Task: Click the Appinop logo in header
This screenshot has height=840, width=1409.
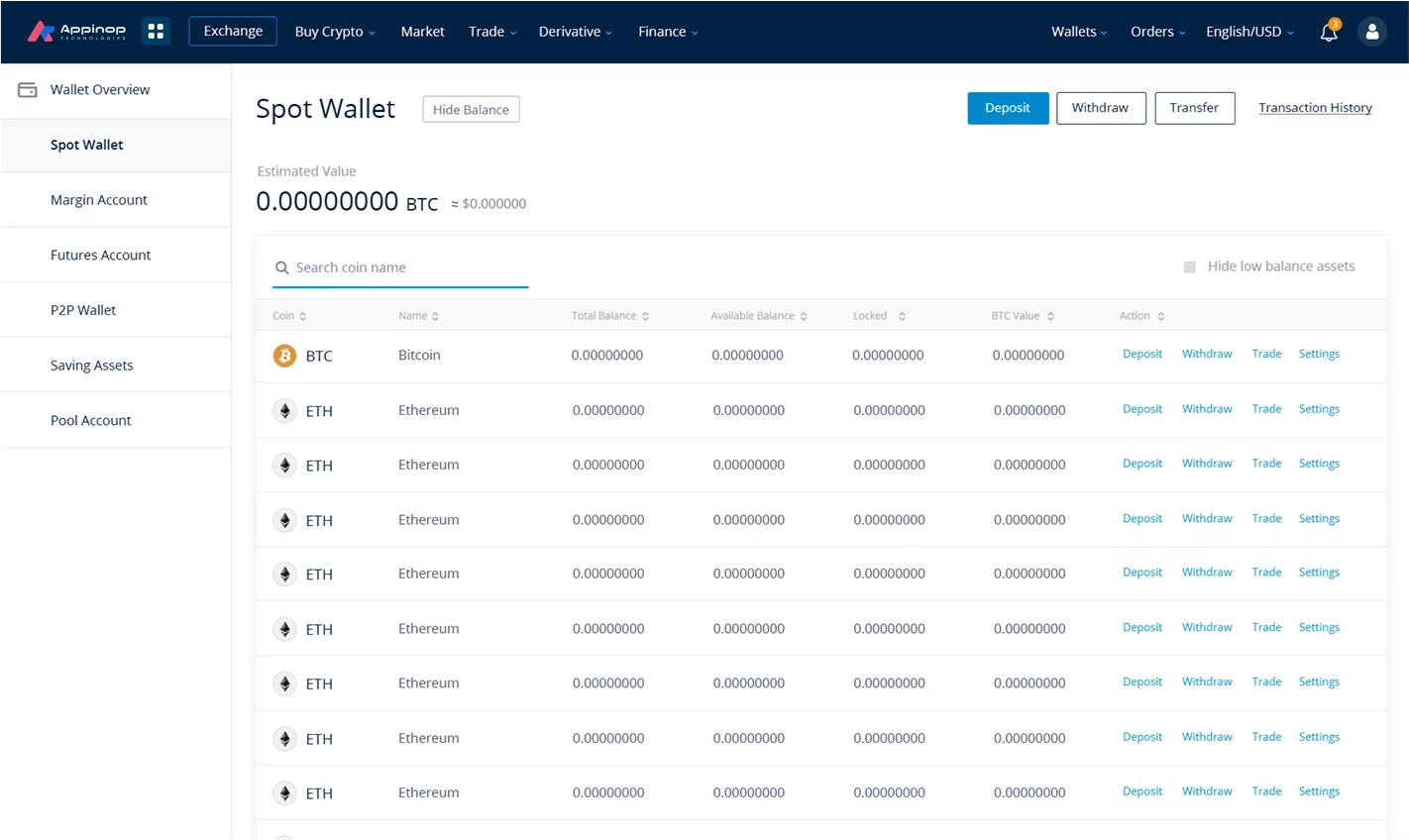Action: [x=76, y=32]
